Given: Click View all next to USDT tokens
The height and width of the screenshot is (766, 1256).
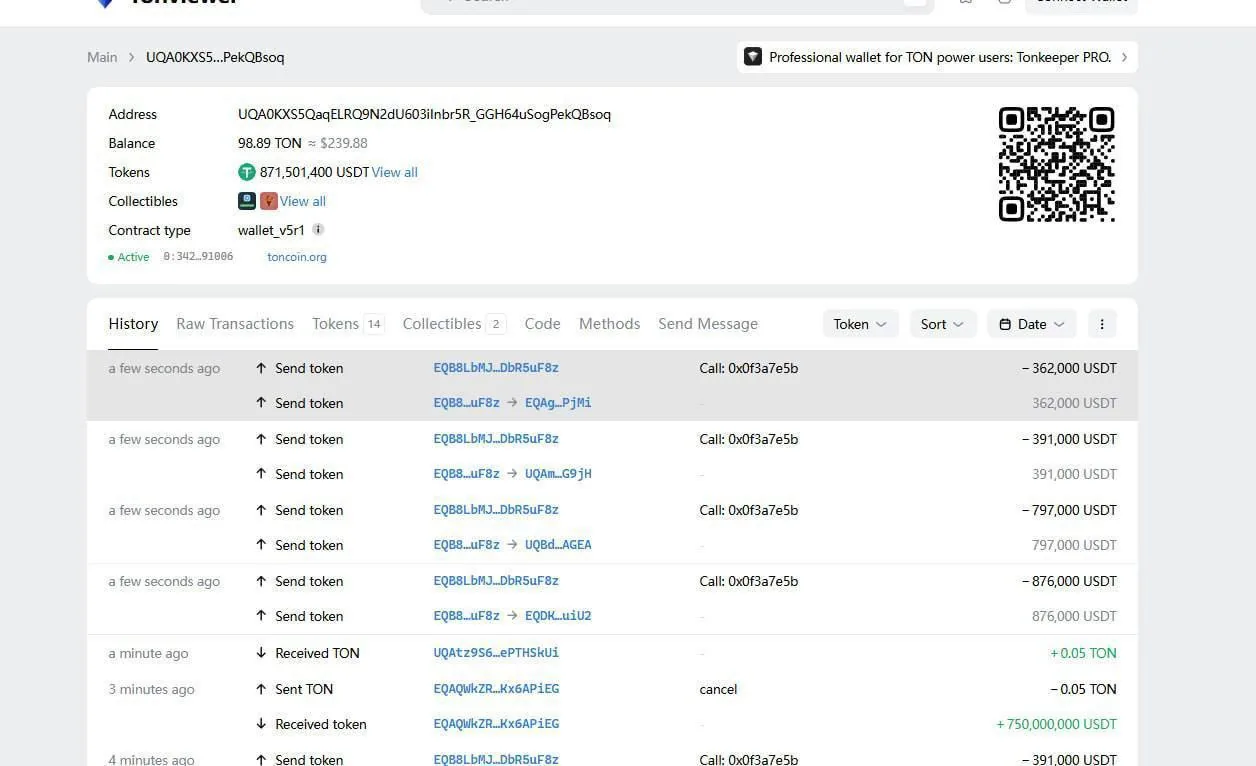Looking at the screenshot, I should click(x=395, y=172).
